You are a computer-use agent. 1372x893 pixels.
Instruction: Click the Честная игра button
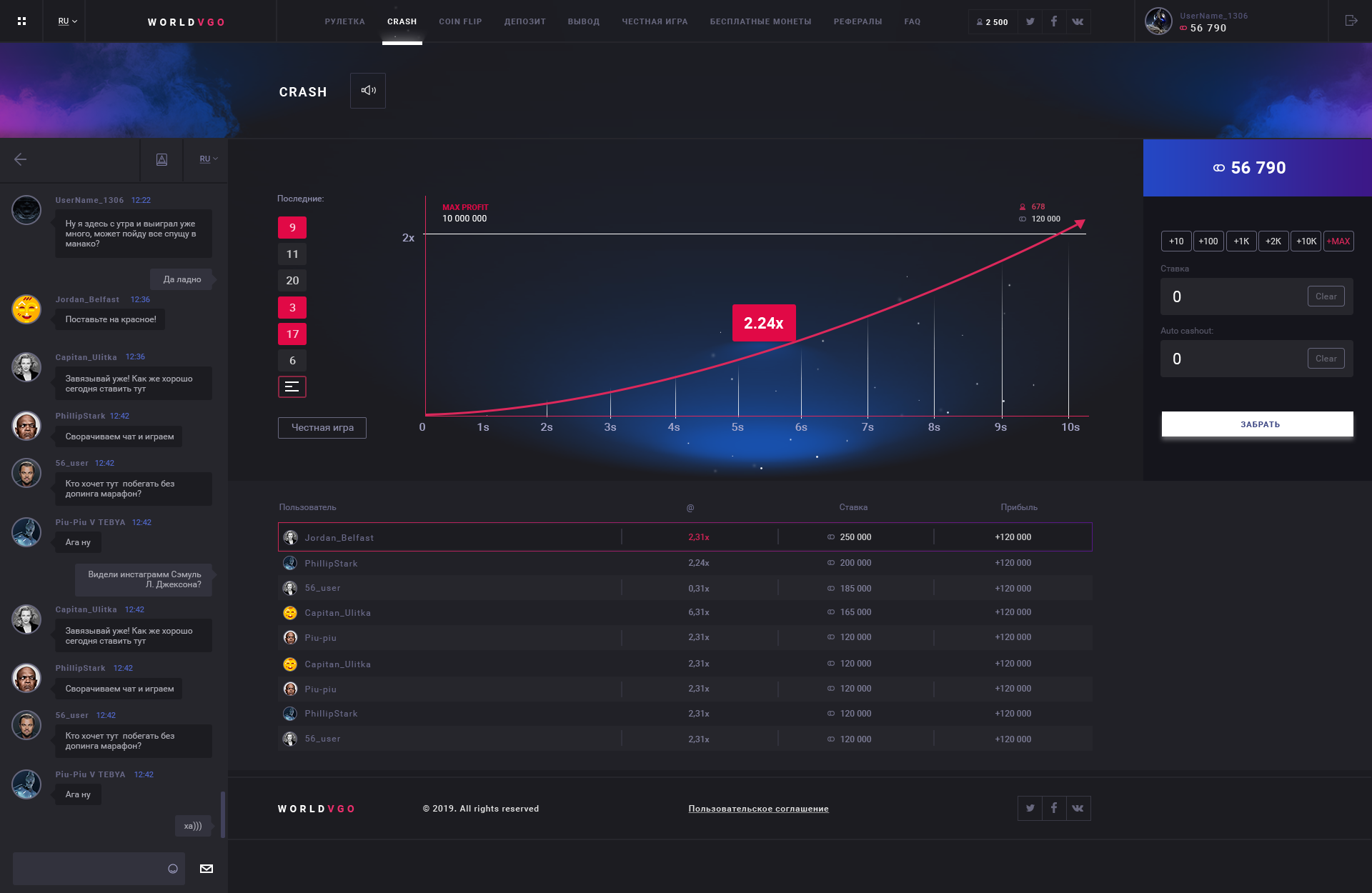[x=322, y=427]
